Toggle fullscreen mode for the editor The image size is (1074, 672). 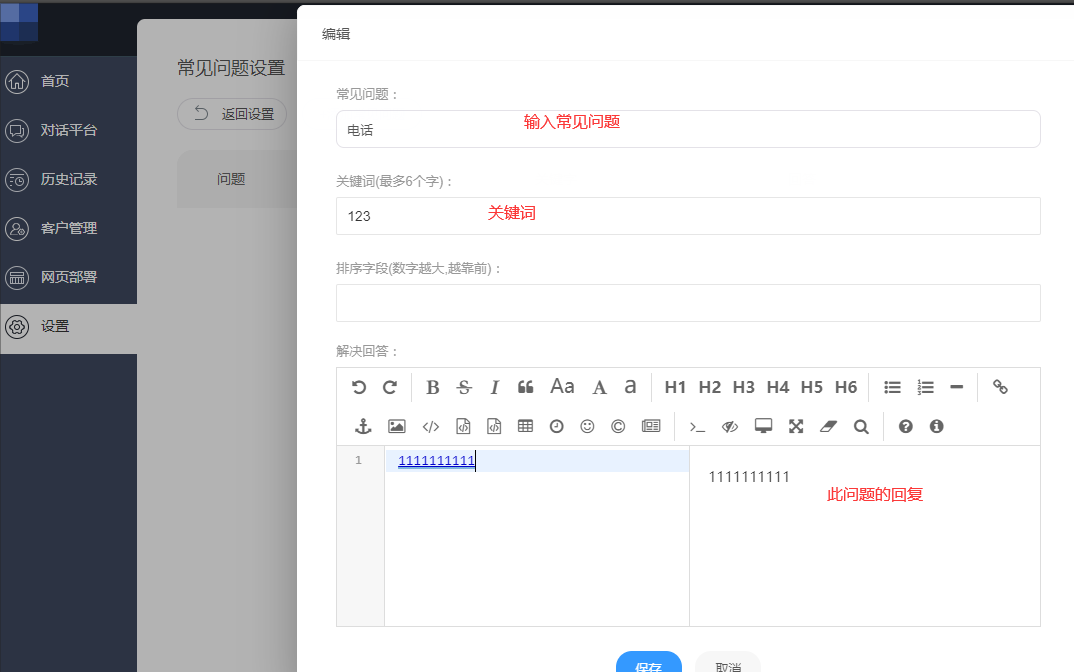[796, 426]
